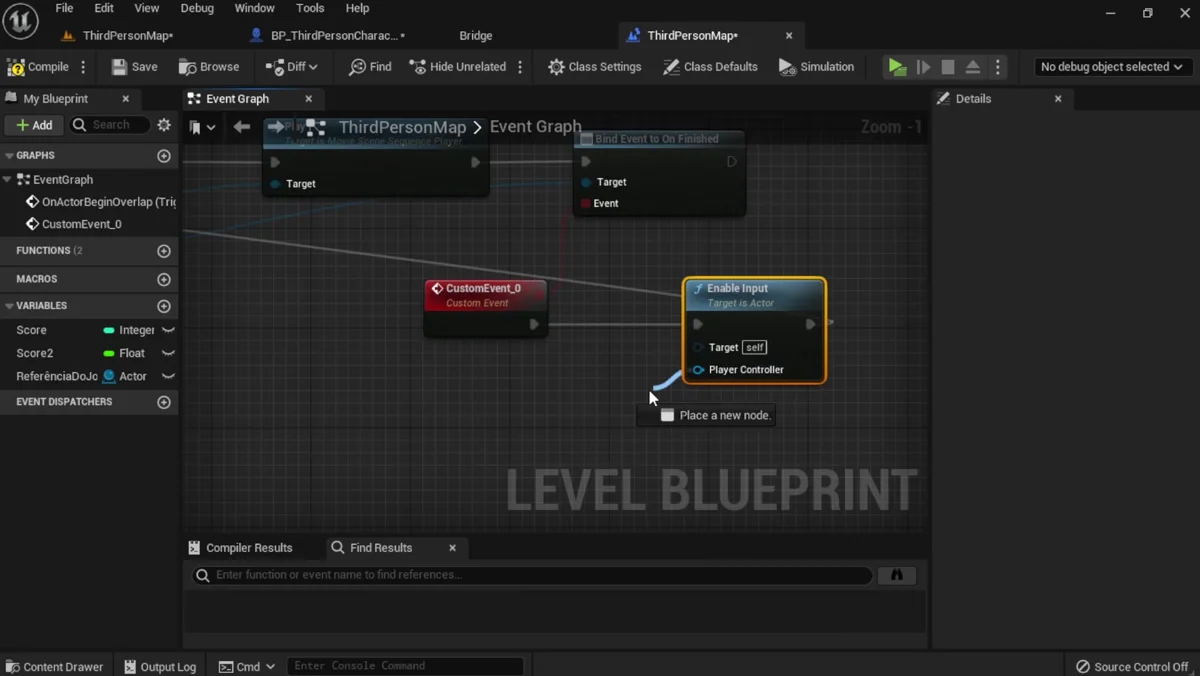
Task: Open the Help menu
Action: (x=357, y=8)
